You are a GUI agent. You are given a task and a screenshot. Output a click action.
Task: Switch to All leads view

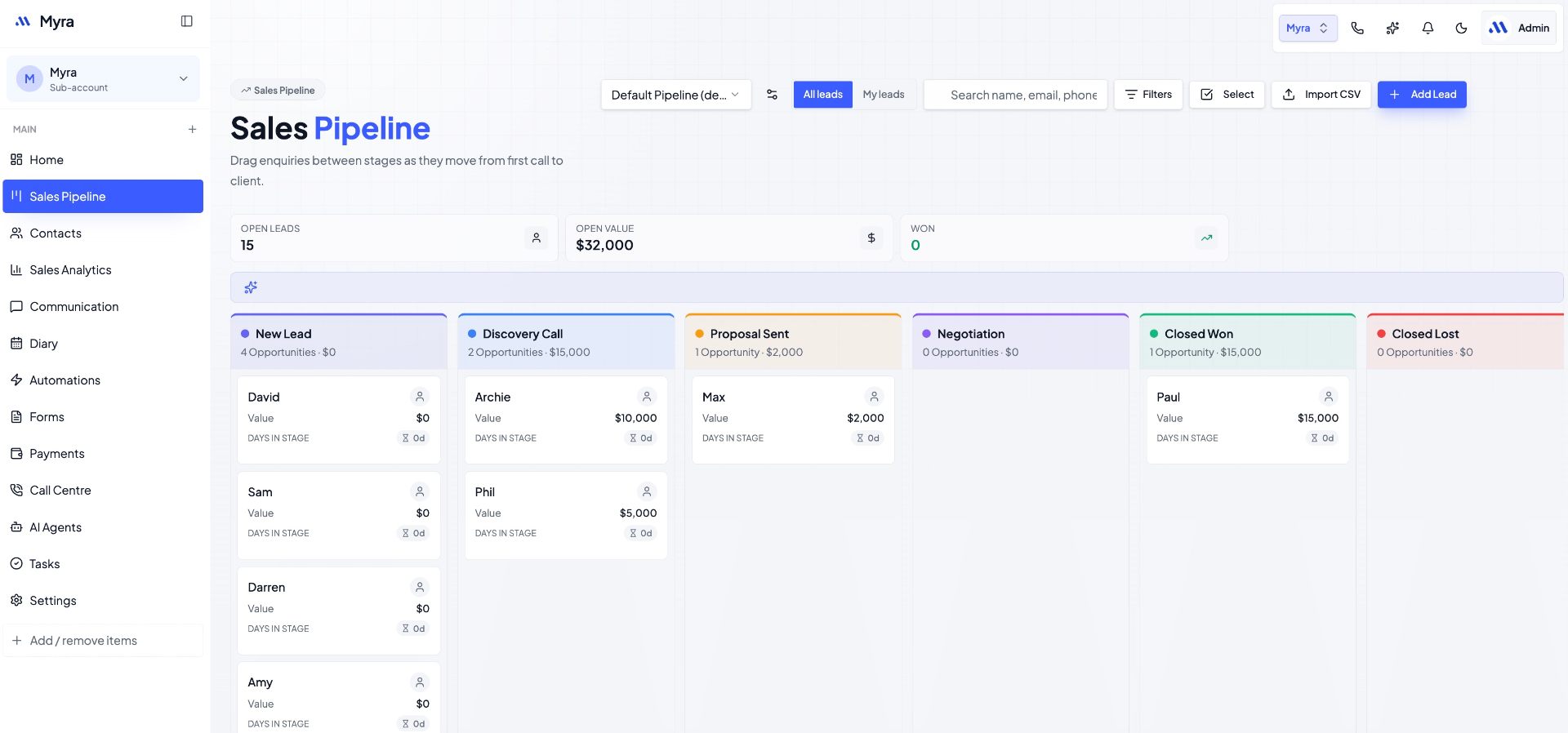822,95
